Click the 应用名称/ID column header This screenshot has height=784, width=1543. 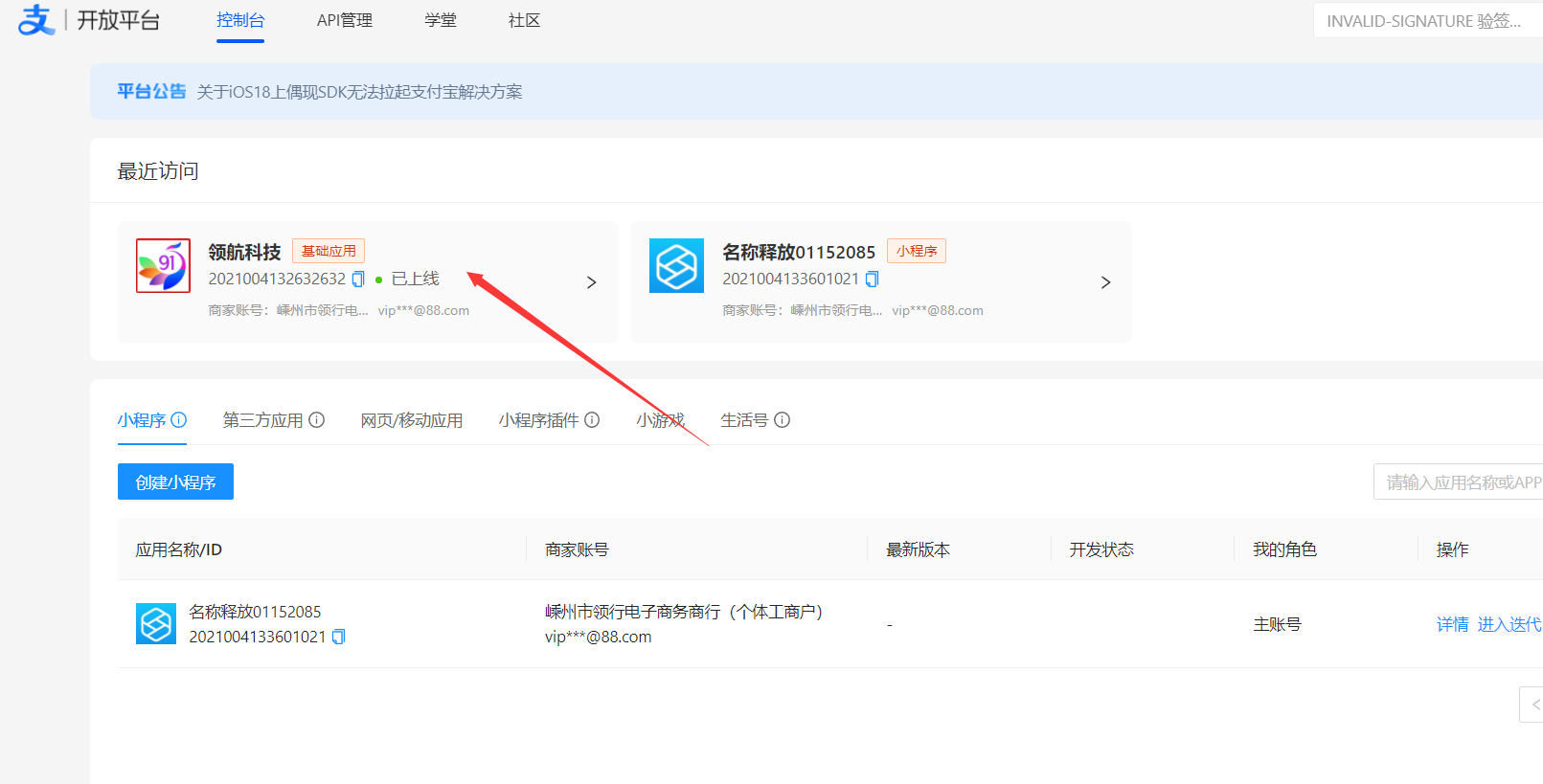[x=178, y=549]
